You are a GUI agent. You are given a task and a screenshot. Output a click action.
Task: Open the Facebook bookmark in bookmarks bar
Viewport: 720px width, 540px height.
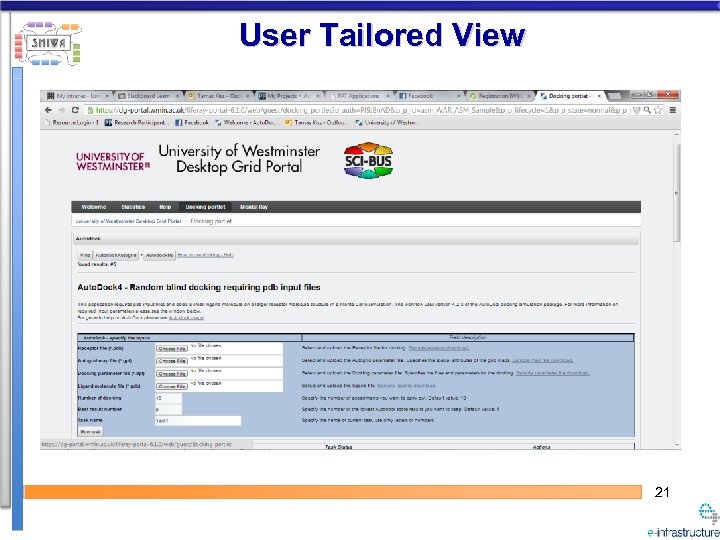[192, 123]
